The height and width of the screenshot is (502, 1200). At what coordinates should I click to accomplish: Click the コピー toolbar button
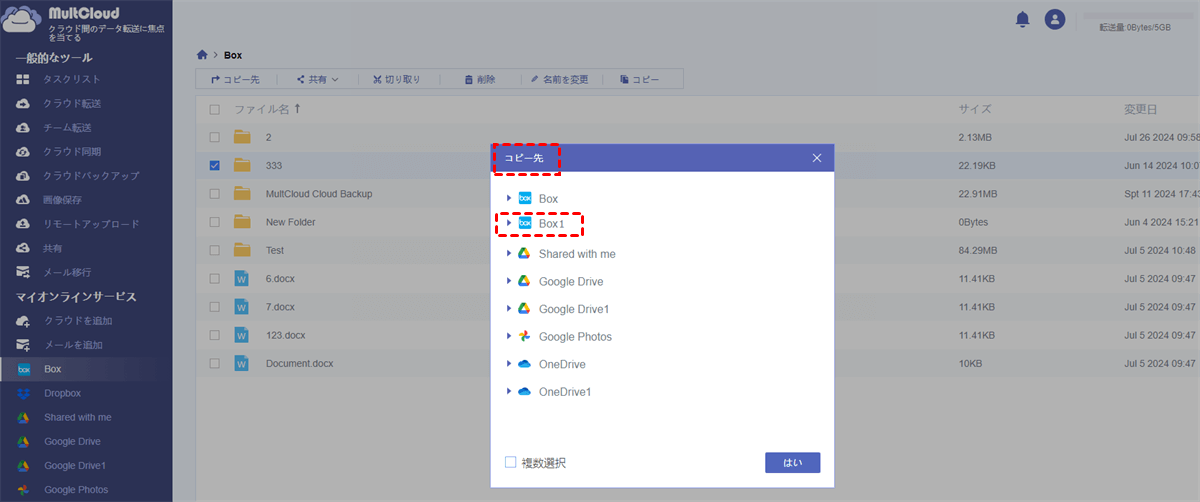click(x=640, y=79)
